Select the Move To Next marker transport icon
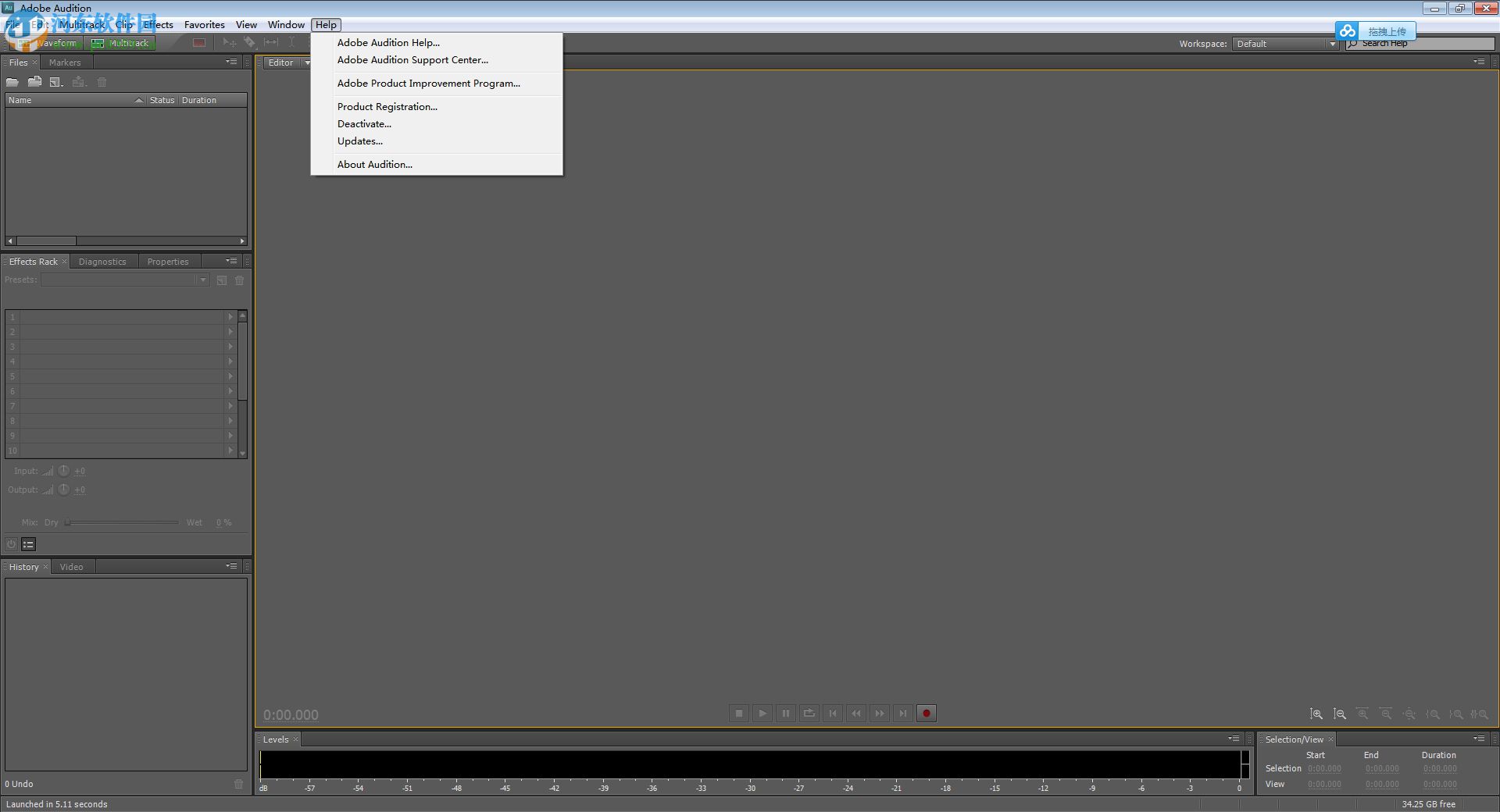 (902, 713)
